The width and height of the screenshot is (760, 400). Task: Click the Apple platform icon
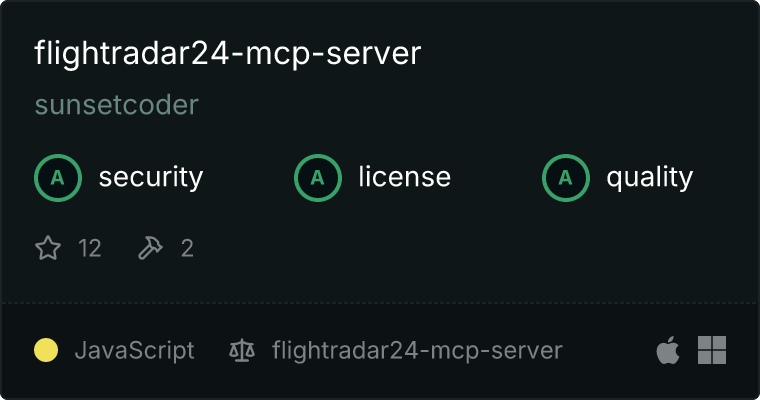(668, 350)
